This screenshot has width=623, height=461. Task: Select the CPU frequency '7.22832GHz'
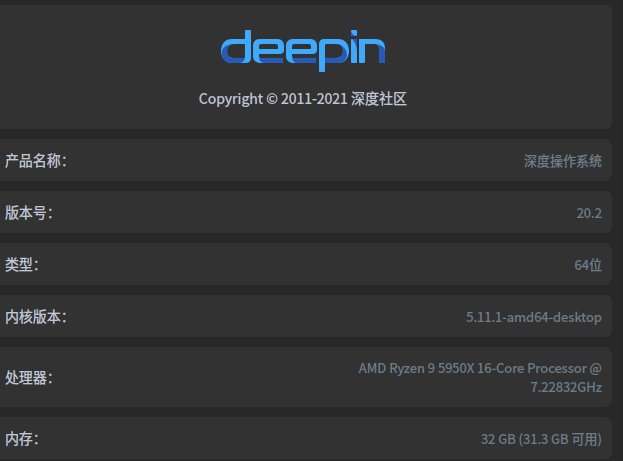566,387
